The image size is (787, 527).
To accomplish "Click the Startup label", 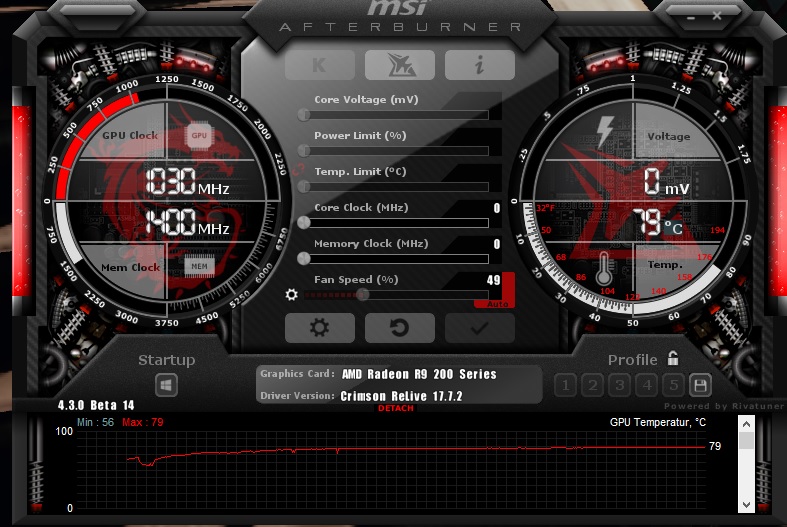I will pyautogui.click(x=167, y=360).
